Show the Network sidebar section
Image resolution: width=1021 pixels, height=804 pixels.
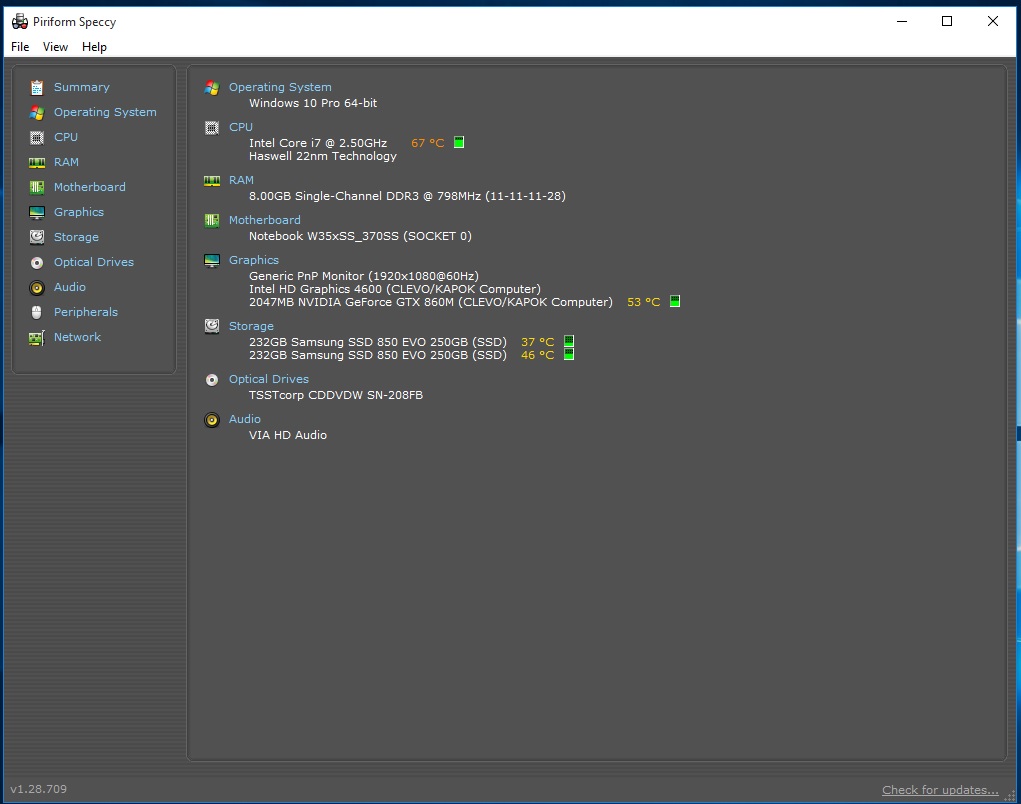pos(77,337)
